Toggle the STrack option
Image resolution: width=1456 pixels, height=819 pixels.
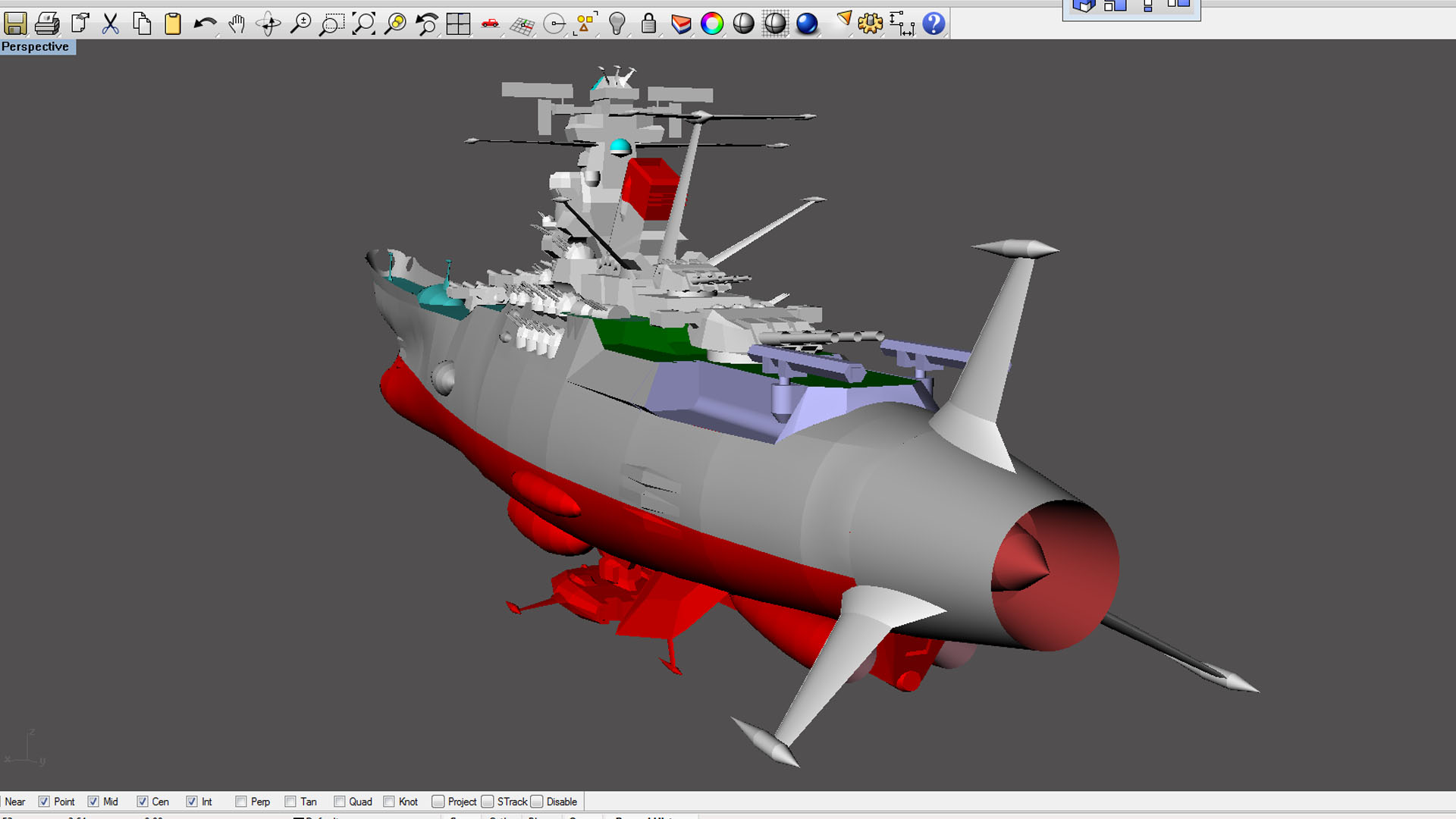tap(488, 802)
